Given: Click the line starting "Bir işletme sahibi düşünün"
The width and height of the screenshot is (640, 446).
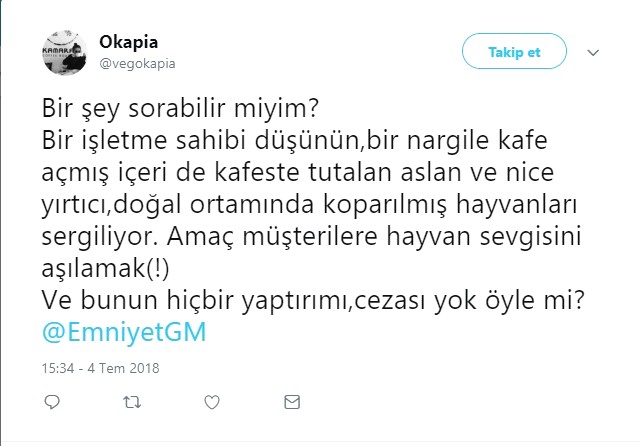Looking at the screenshot, I should pos(279,137).
